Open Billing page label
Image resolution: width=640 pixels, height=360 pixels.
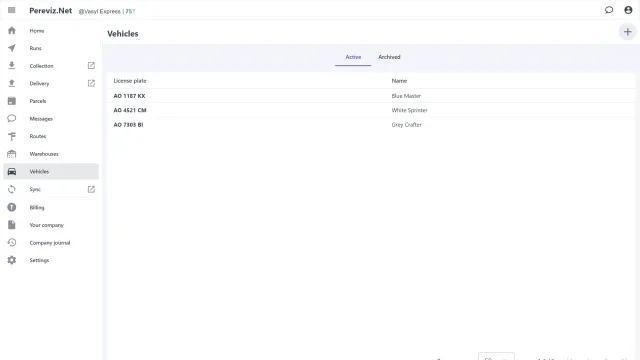point(37,207)
